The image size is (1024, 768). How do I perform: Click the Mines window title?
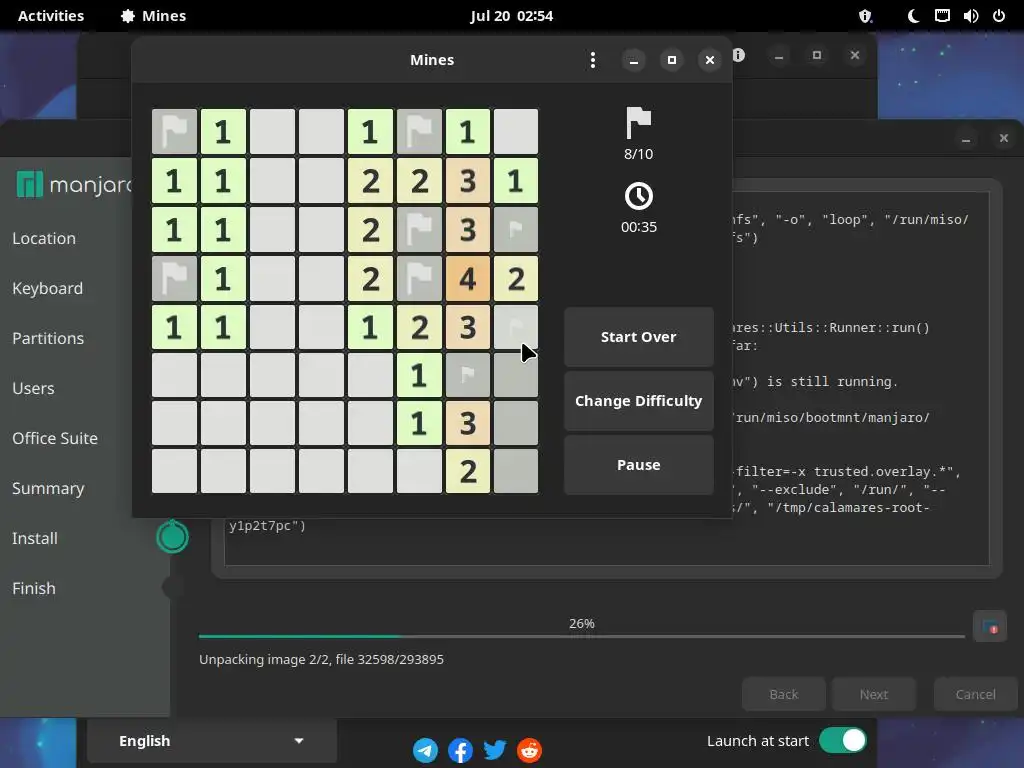[432, 60]
